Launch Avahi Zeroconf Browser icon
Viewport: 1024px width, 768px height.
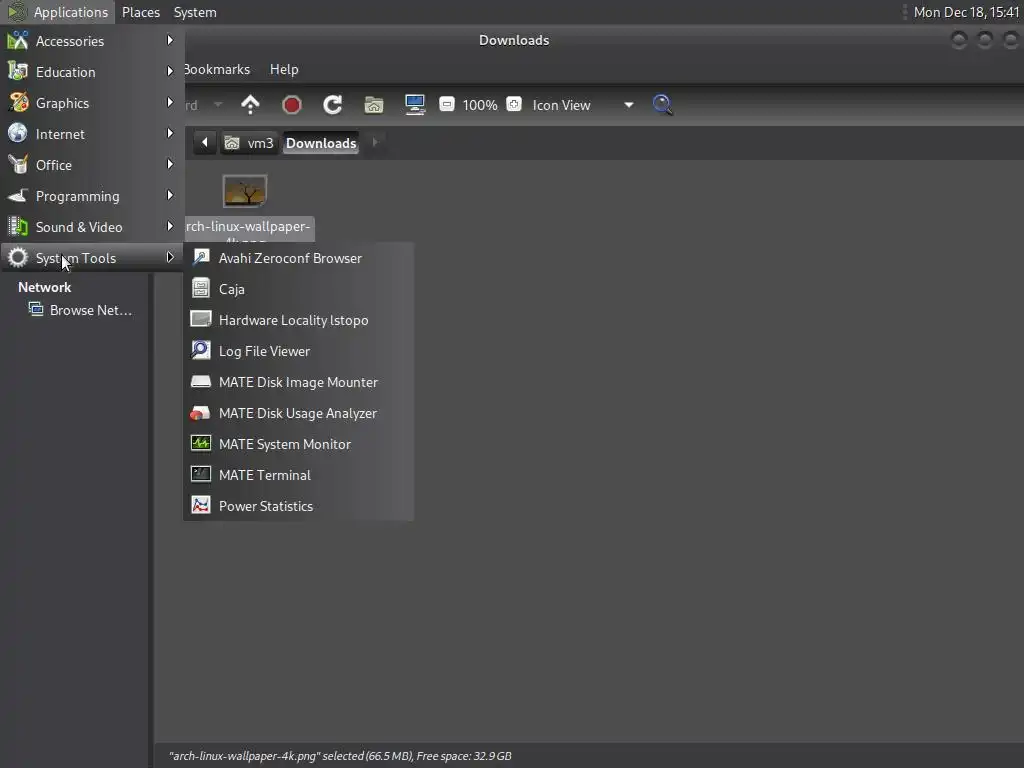[200, 257]
